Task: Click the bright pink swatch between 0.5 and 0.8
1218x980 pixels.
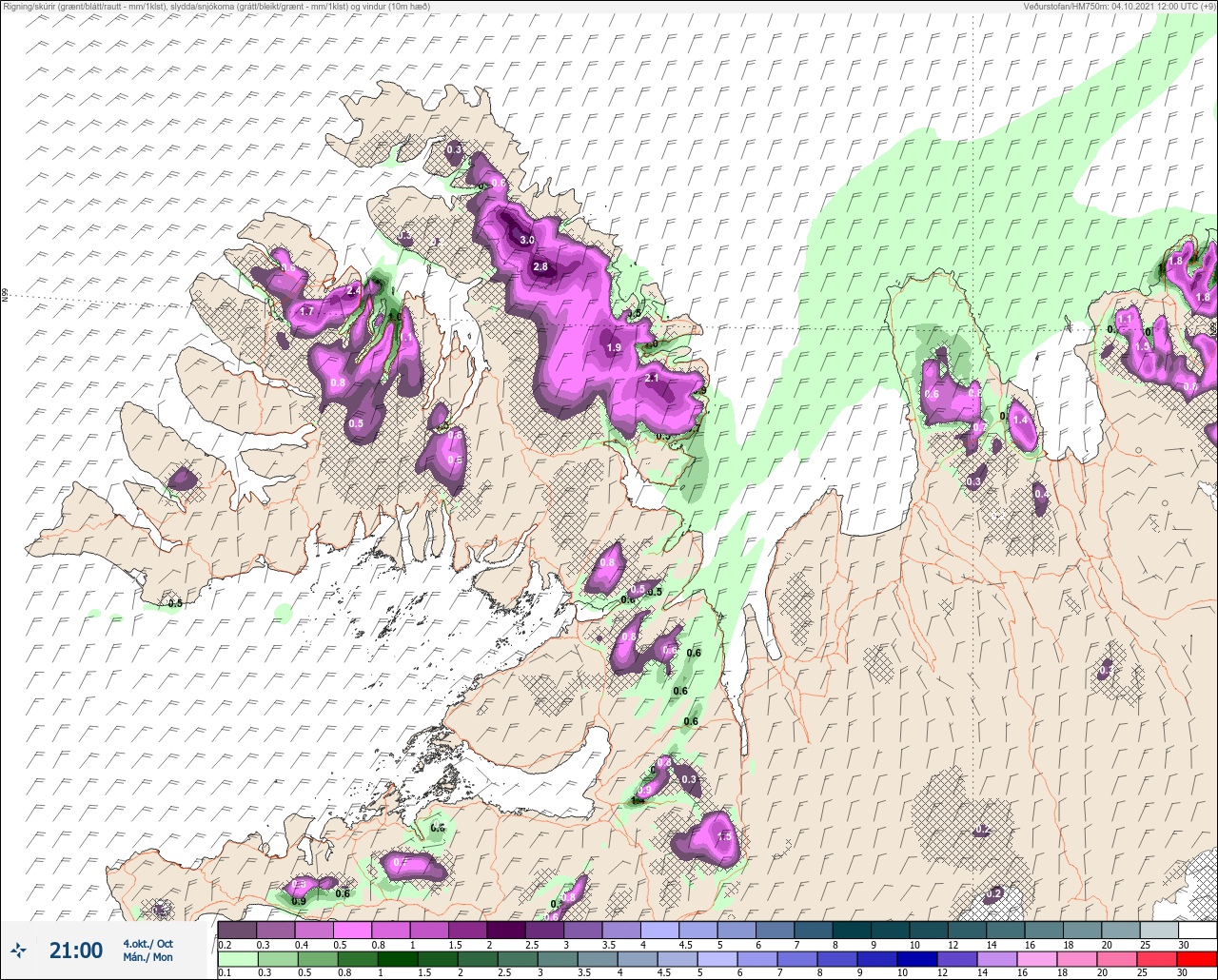Action: tap(352, 931)
